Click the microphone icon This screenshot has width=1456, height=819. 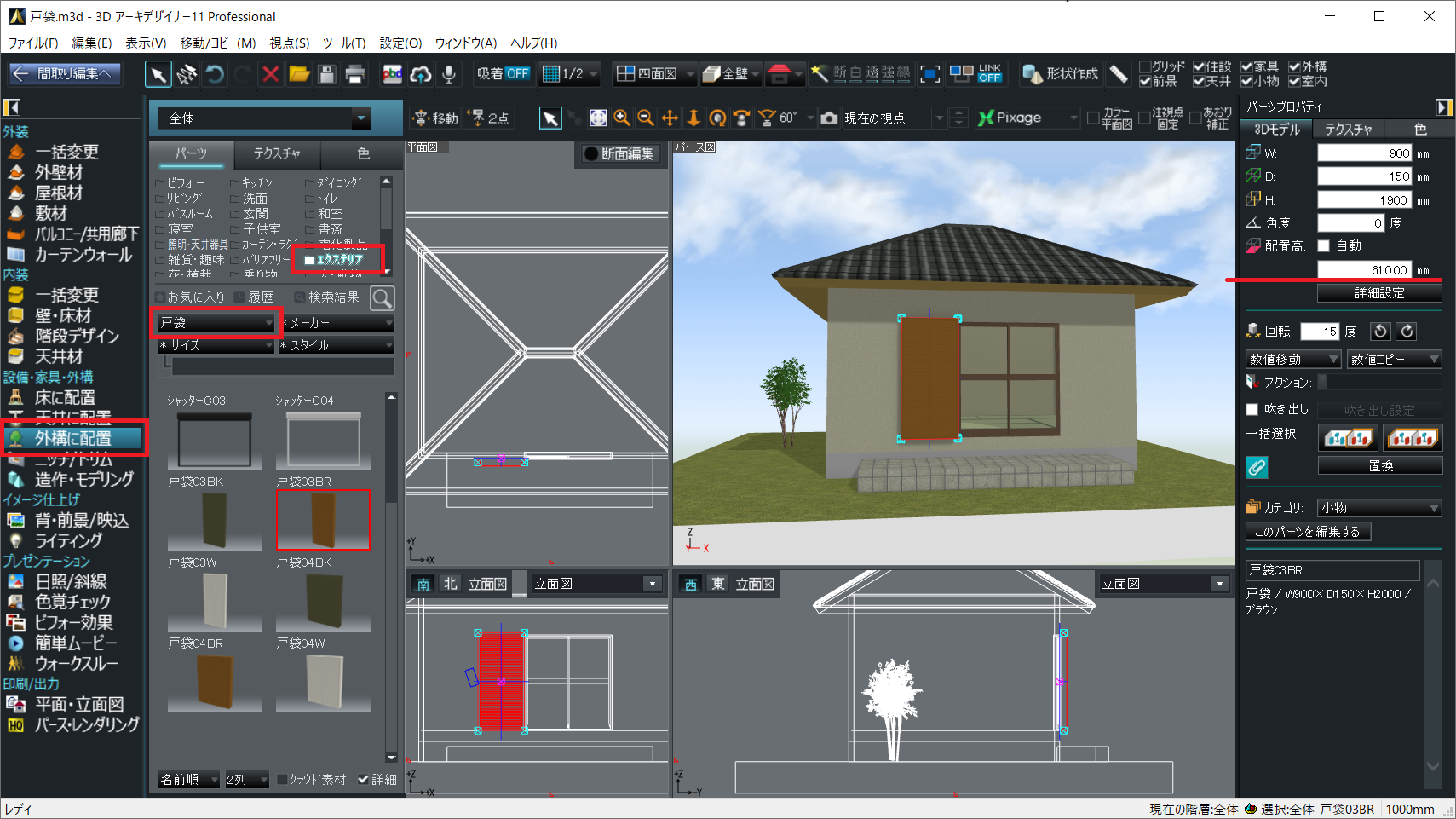pos(449,74)
